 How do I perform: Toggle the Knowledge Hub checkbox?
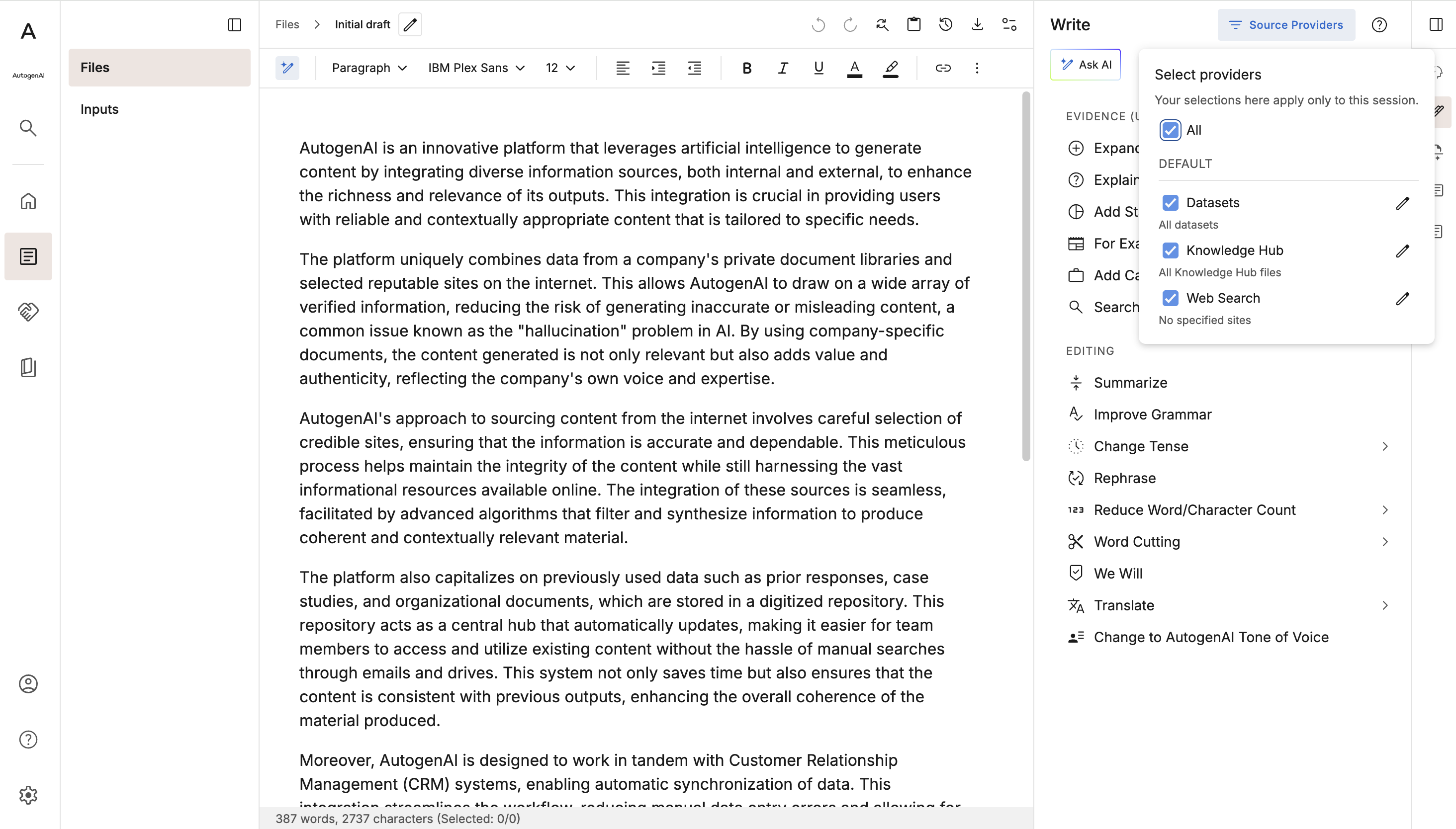[x=1170, y=250]
